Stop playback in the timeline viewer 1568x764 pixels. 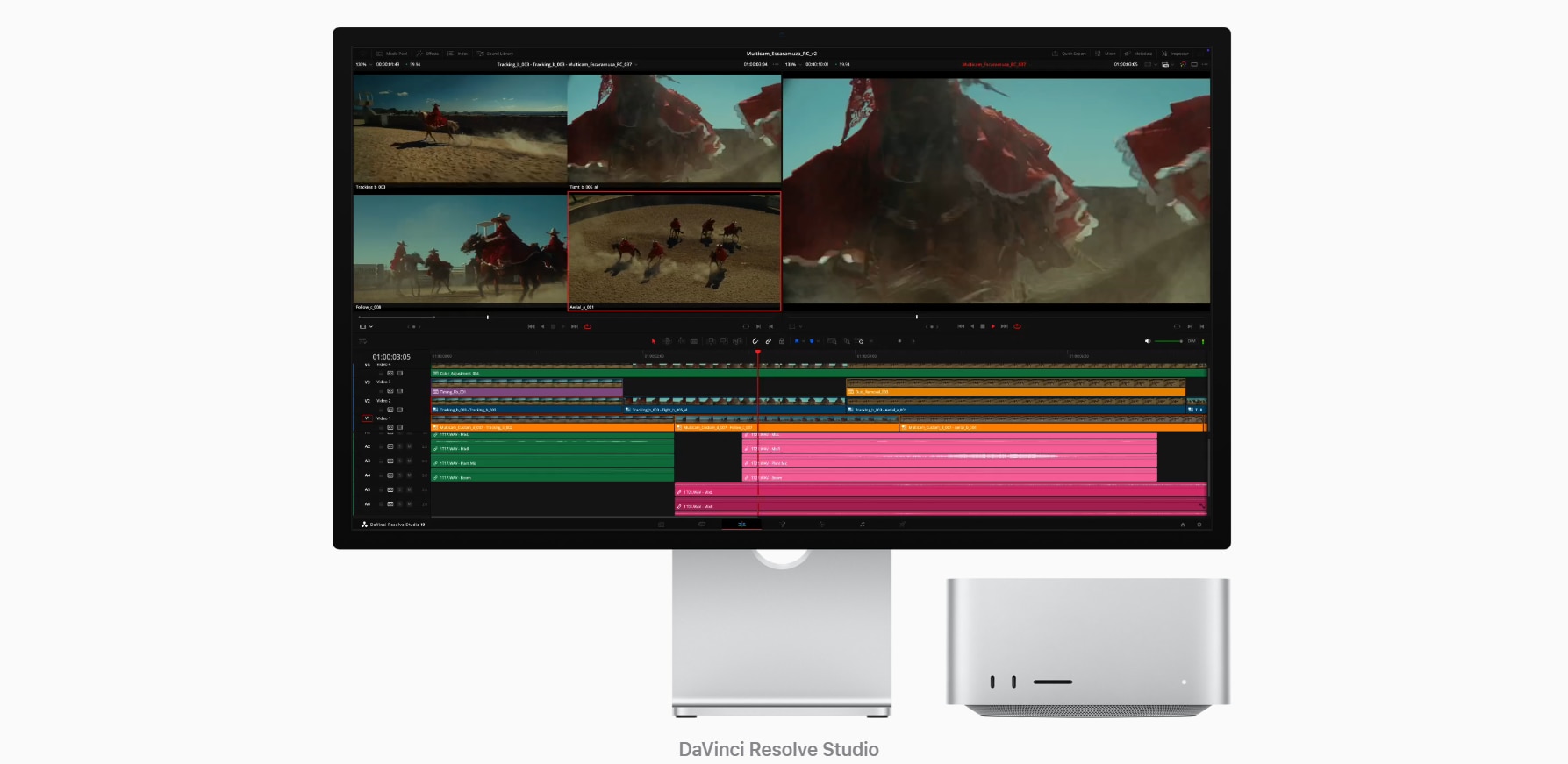point(983,326)
